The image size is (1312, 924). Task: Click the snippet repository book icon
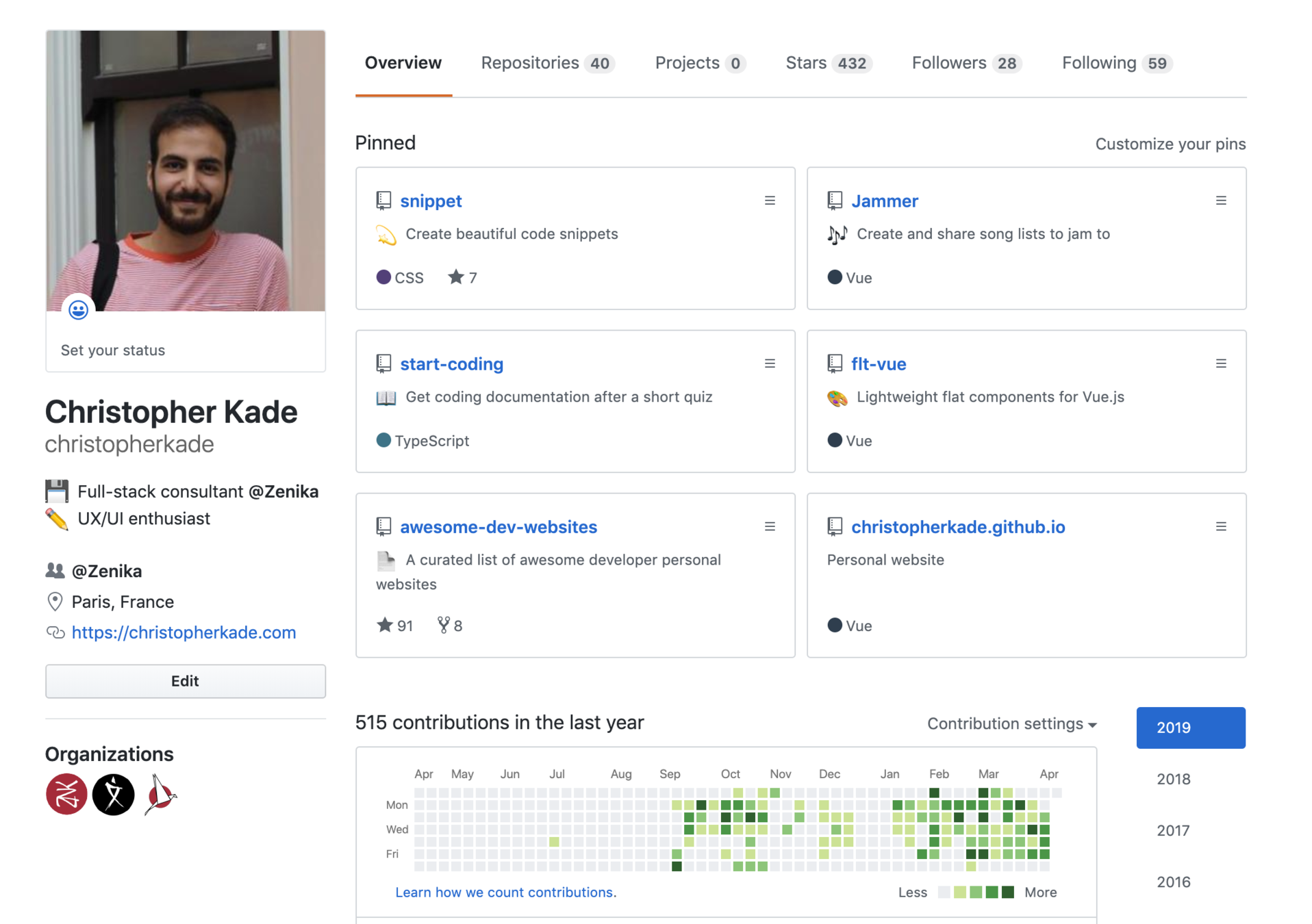pyautogui.click(x=383, y=201)
